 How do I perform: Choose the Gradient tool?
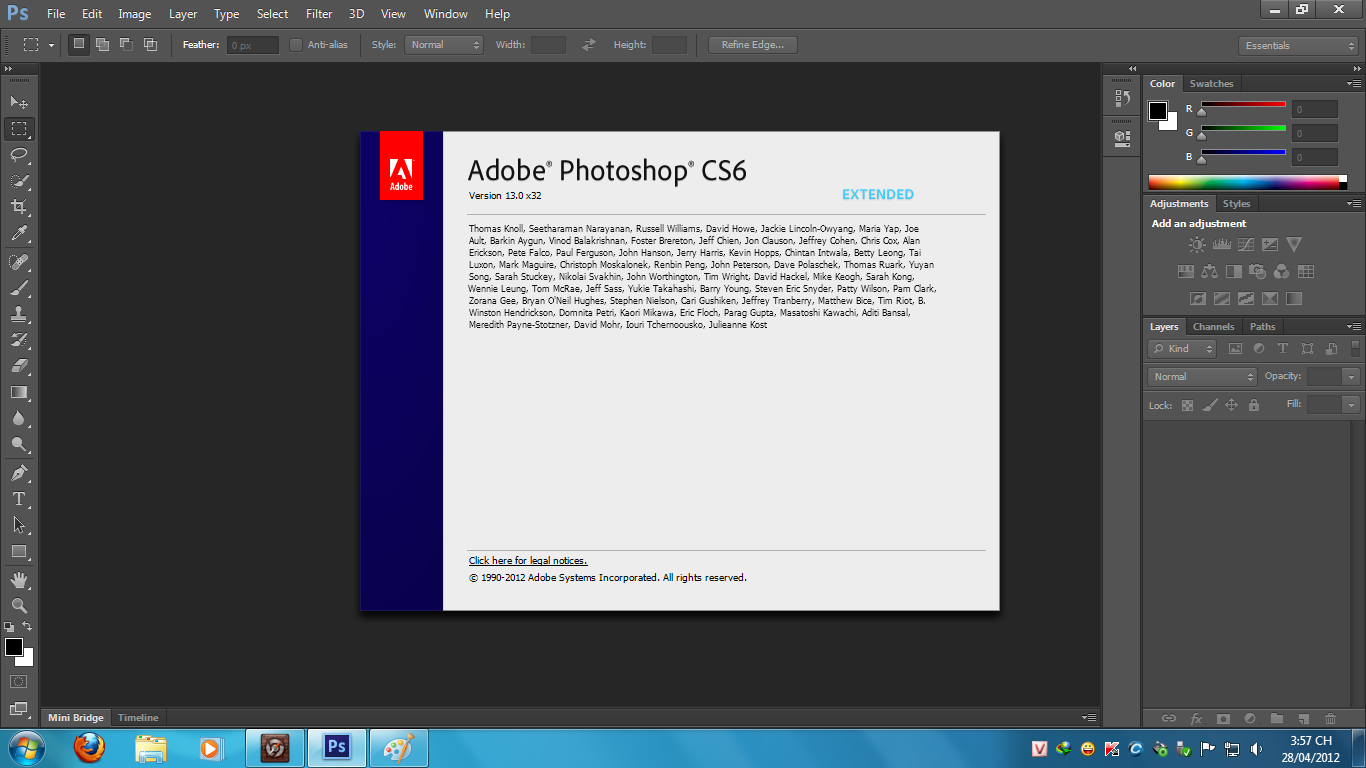tap(19, 392)
